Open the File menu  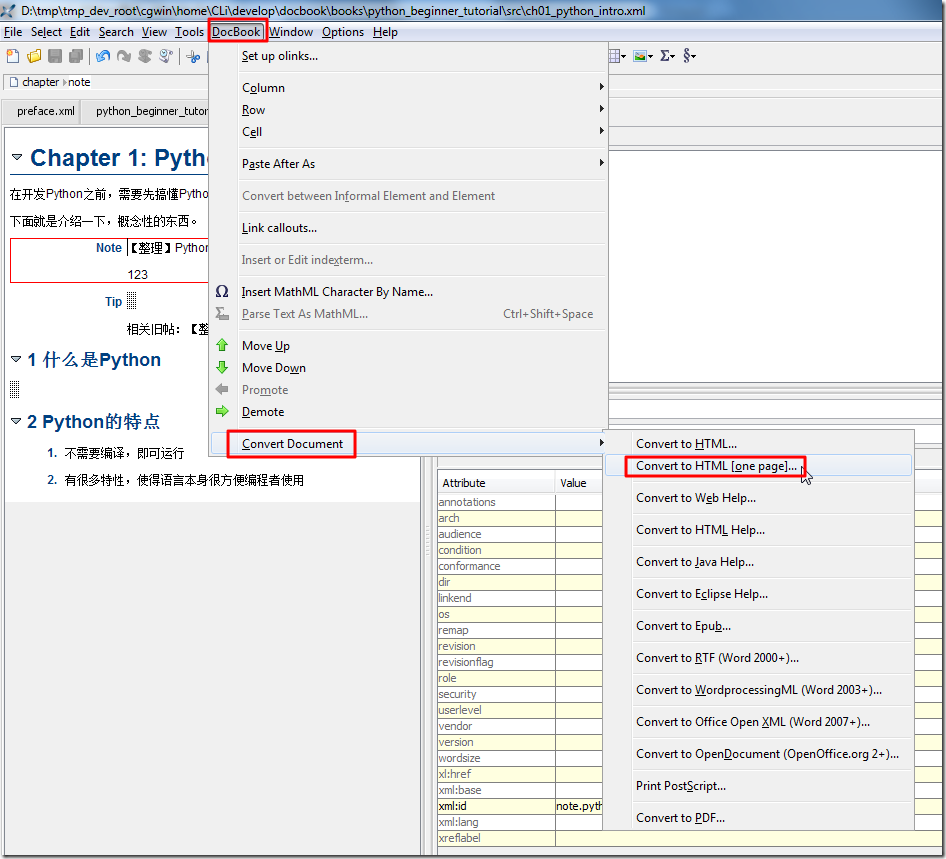pyautogui.click(x=13, y=32)
